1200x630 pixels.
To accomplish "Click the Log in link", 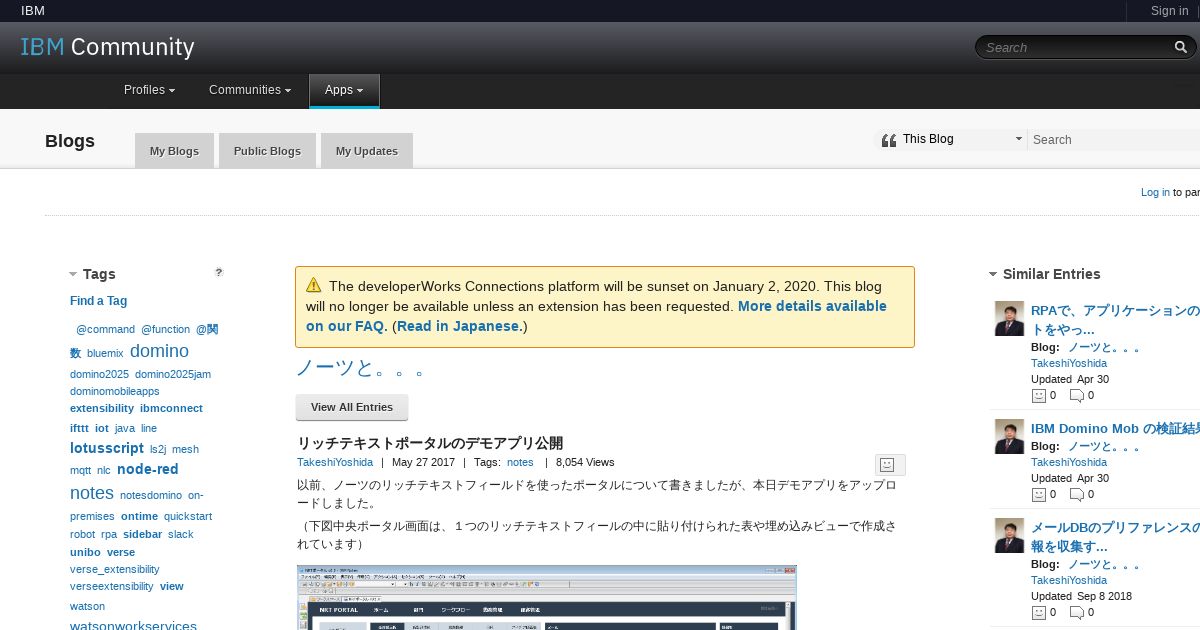I will click(1155, 192).
